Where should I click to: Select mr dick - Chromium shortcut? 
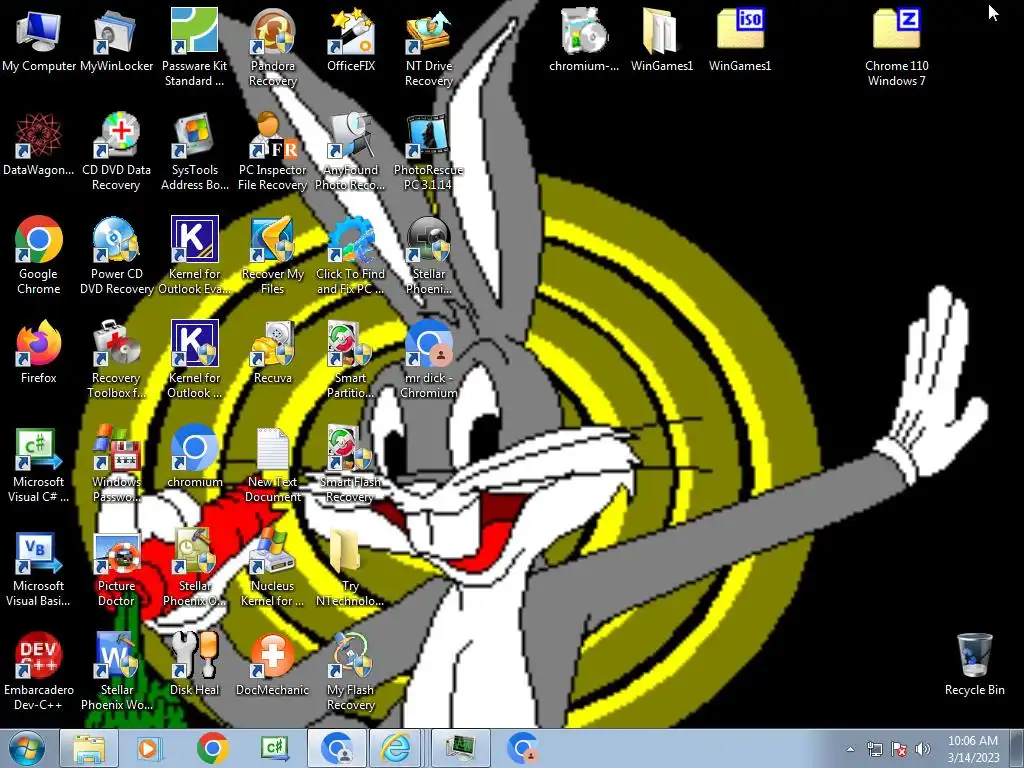(428, 359)
